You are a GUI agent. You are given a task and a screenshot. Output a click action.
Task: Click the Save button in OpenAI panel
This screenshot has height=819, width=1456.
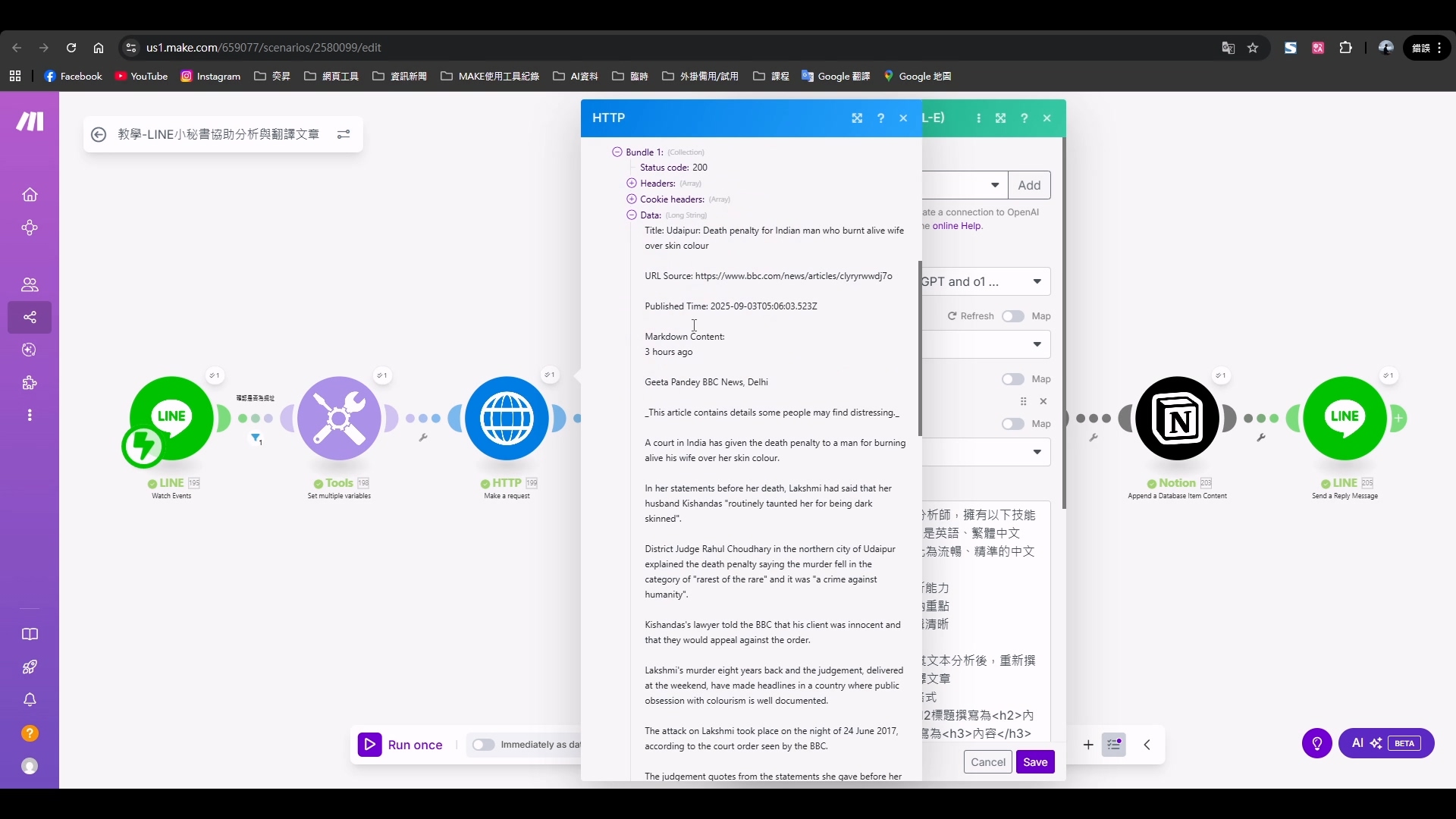click(x=1035, y=762)
